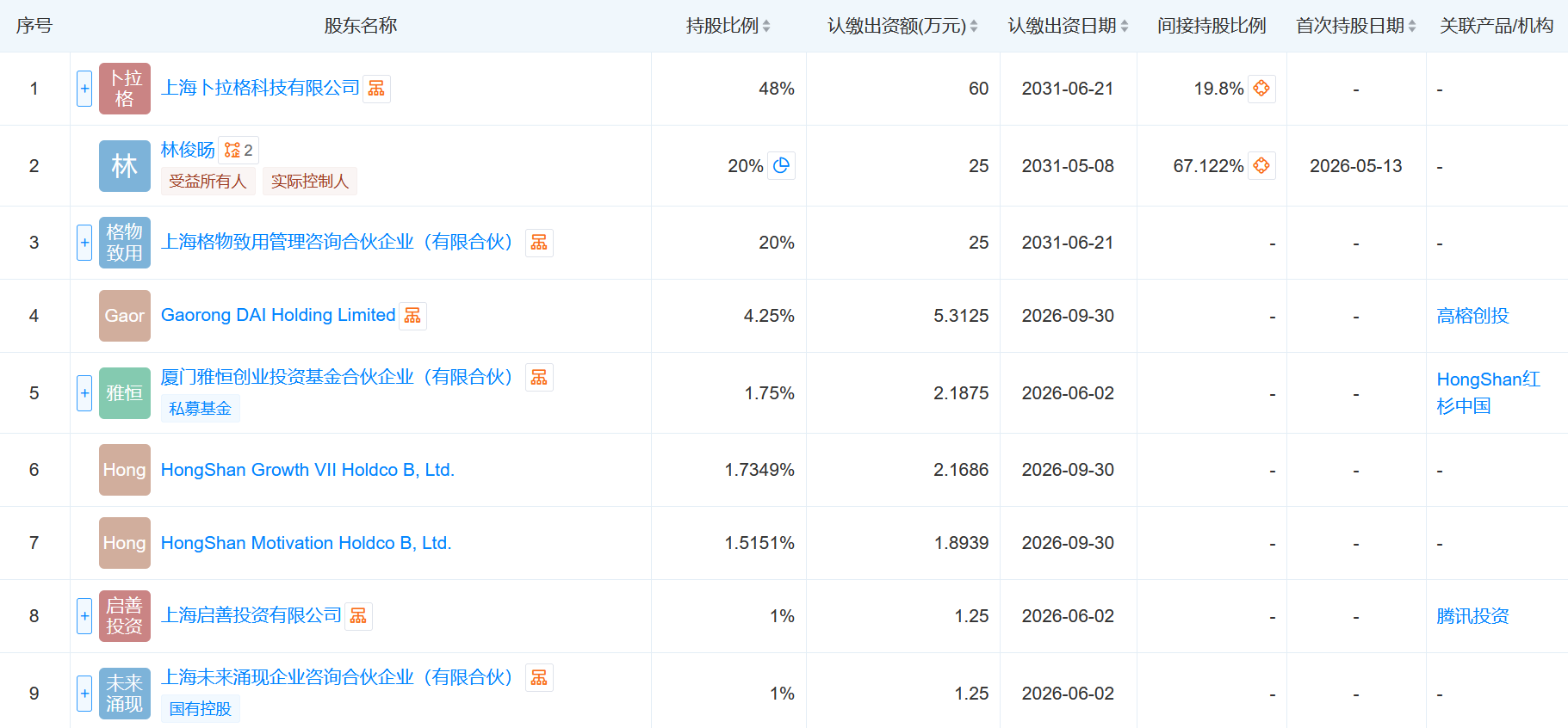The image size is (1568, 728).
Task: Open HongShan Growth VII Holdco B, Ltd. link
Action: [307, 470]
